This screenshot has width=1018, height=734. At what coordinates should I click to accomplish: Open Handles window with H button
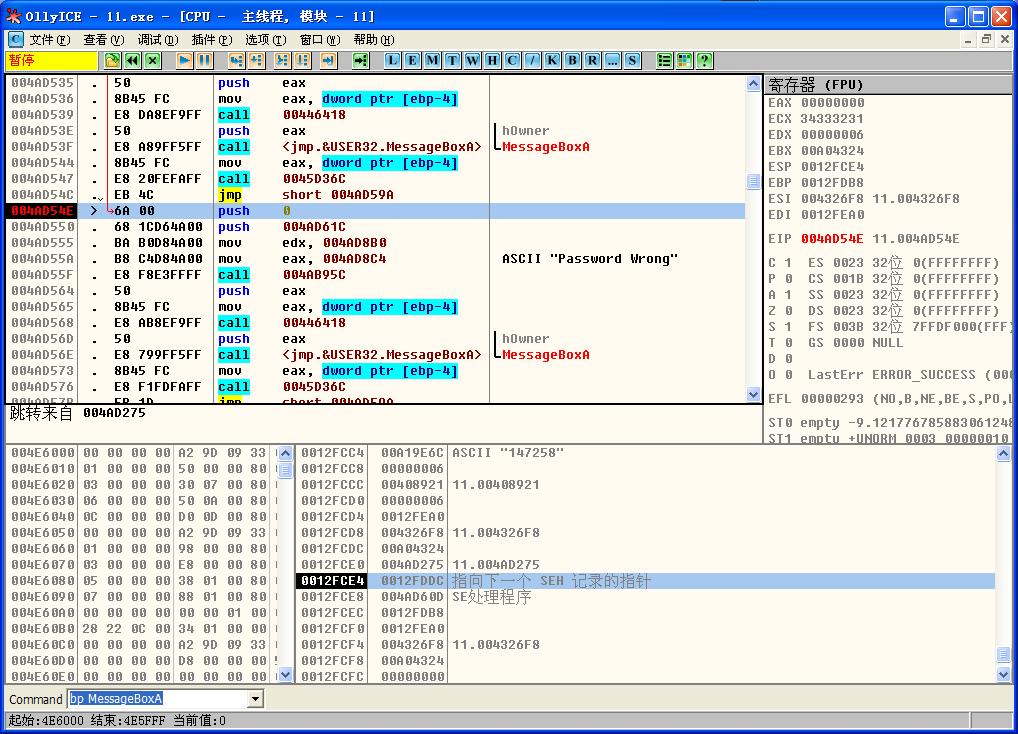click(x=493, y=61)
